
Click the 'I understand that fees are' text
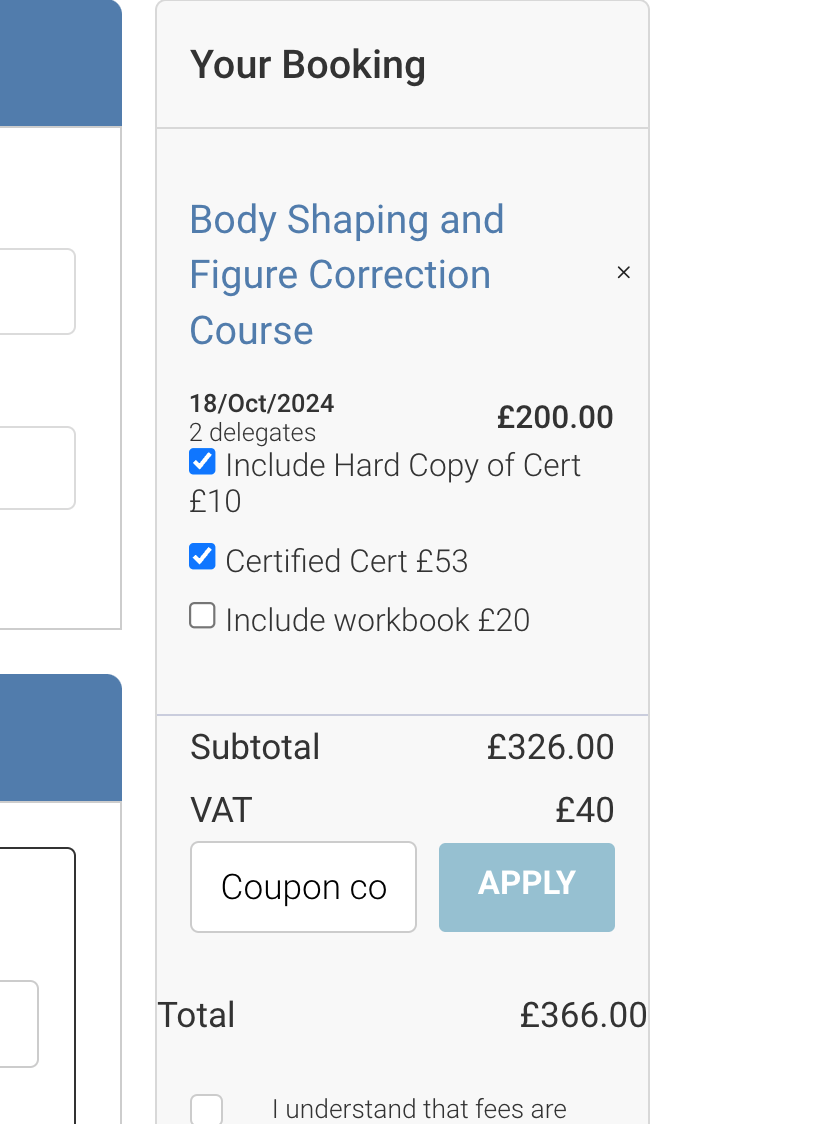point(419,1109)
